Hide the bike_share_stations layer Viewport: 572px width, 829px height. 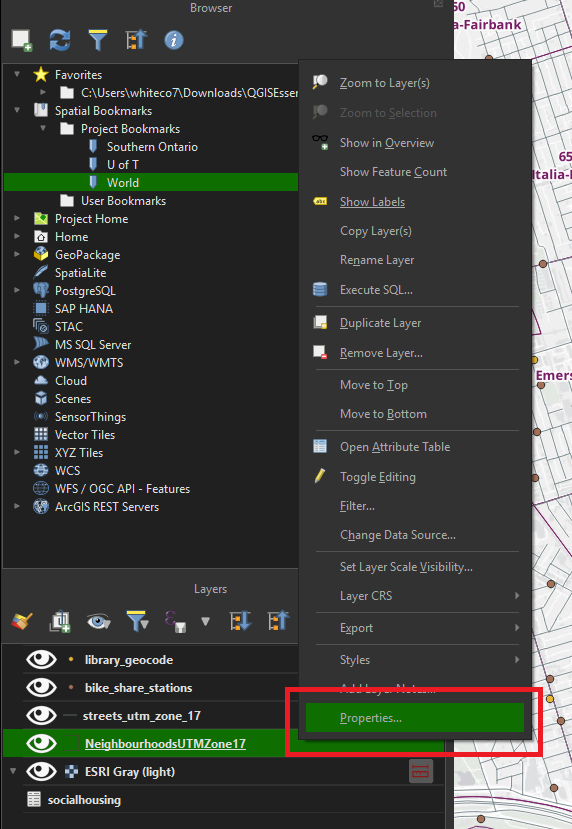tap(41, 687)
